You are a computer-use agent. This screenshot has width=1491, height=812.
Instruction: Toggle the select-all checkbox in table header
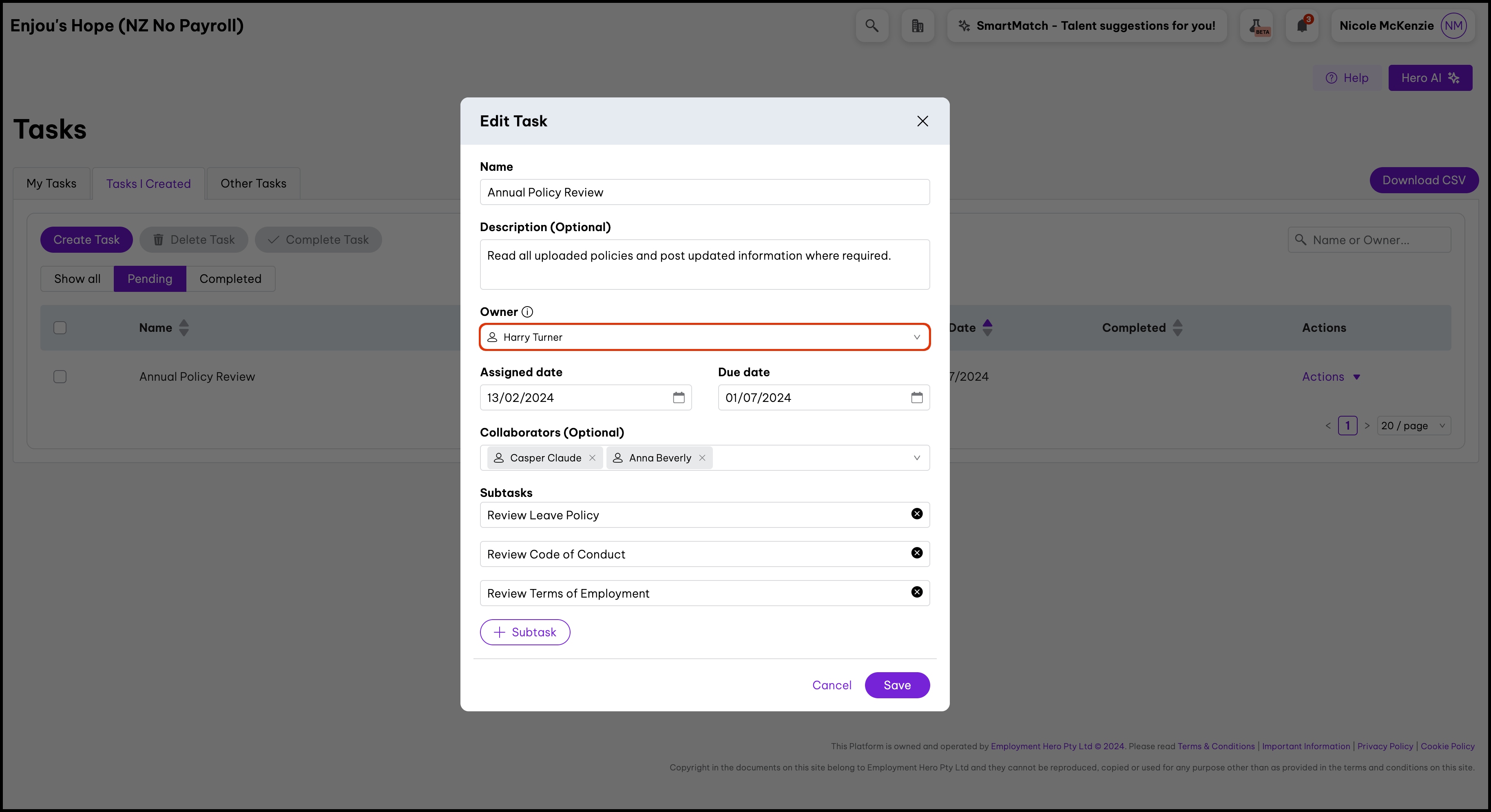click(x=60, y=327)
